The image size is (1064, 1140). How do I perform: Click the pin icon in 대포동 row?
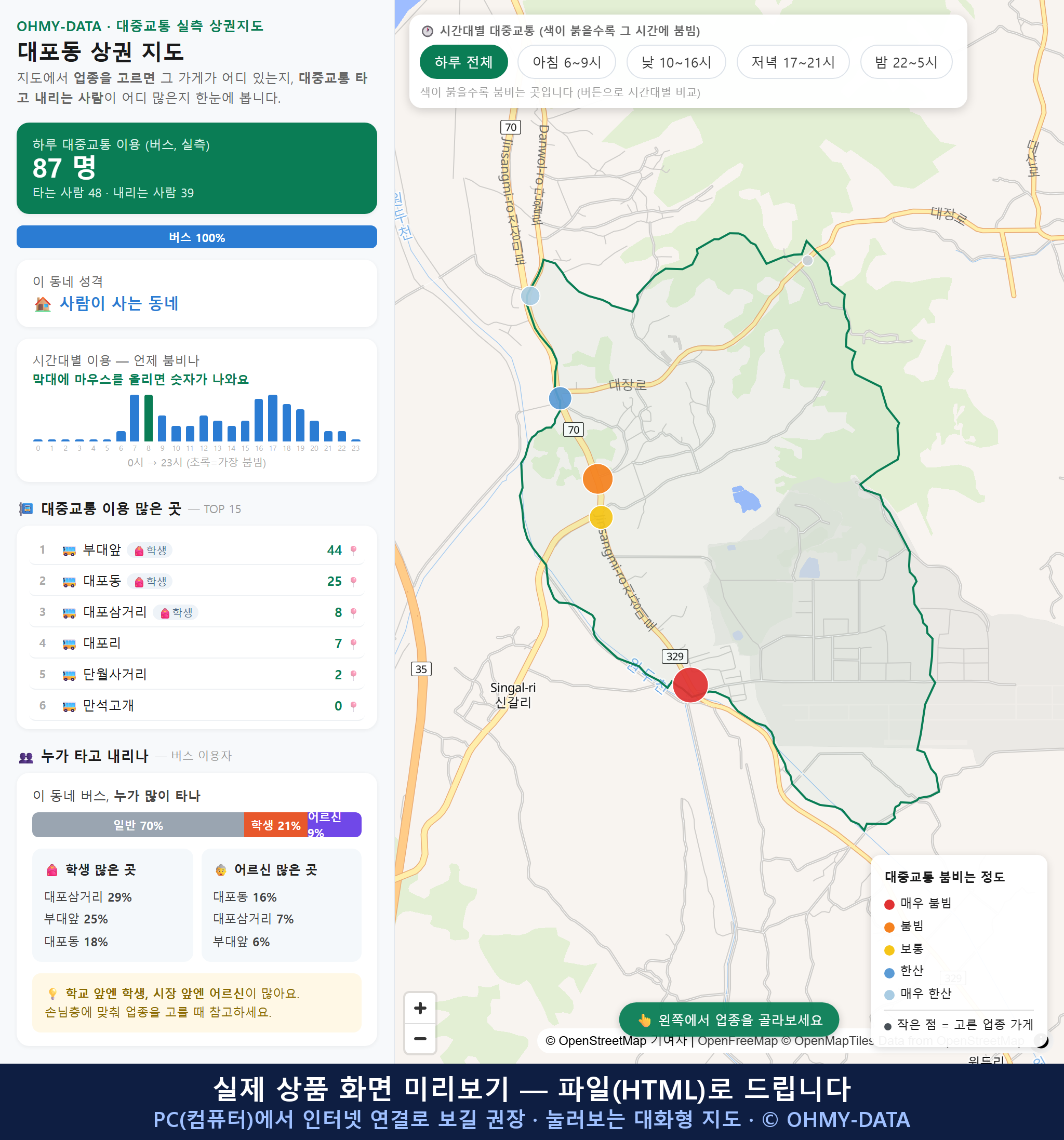tap(353, 582)
